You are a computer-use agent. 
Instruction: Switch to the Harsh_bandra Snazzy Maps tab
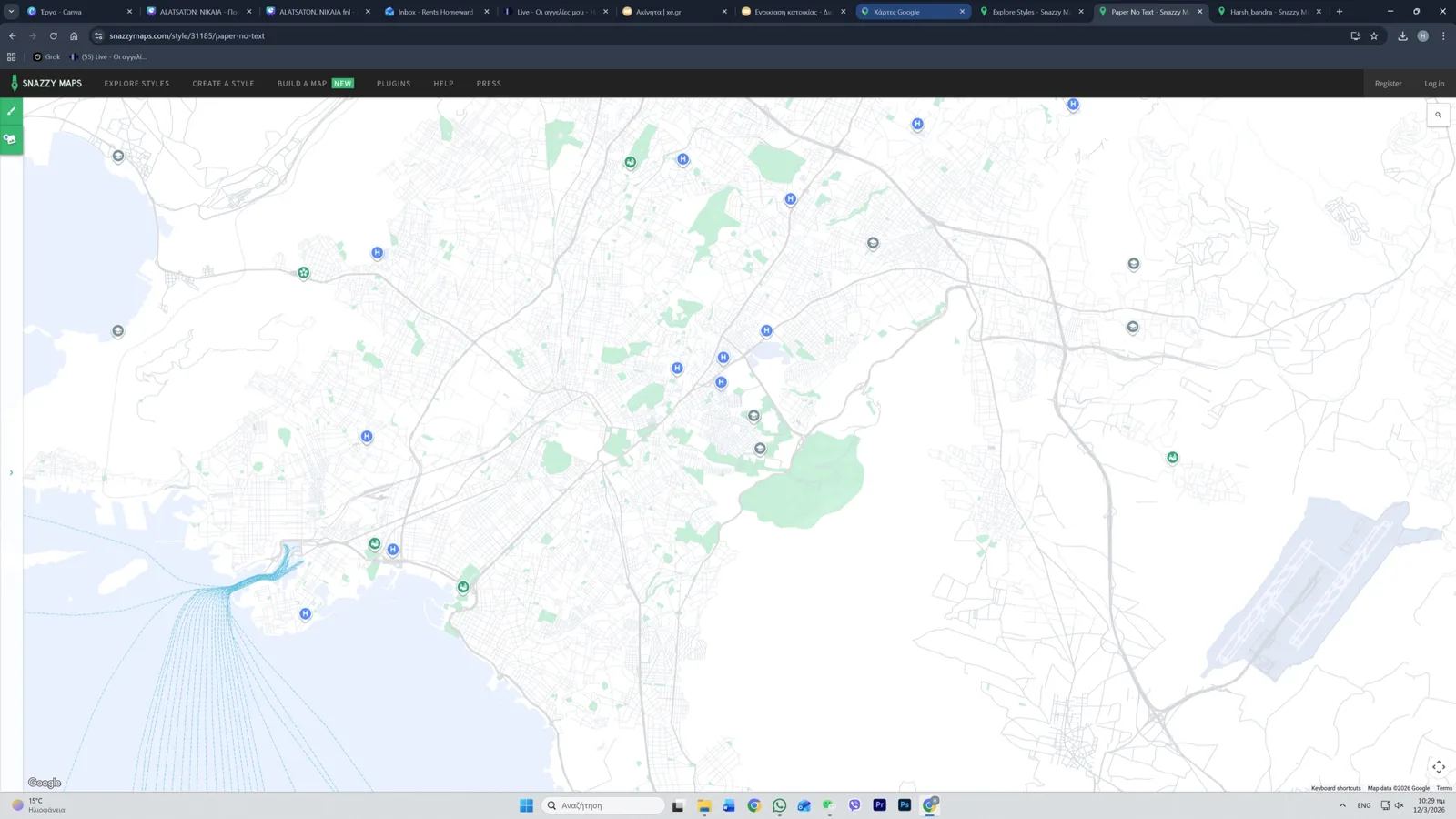pos(1269,12)
